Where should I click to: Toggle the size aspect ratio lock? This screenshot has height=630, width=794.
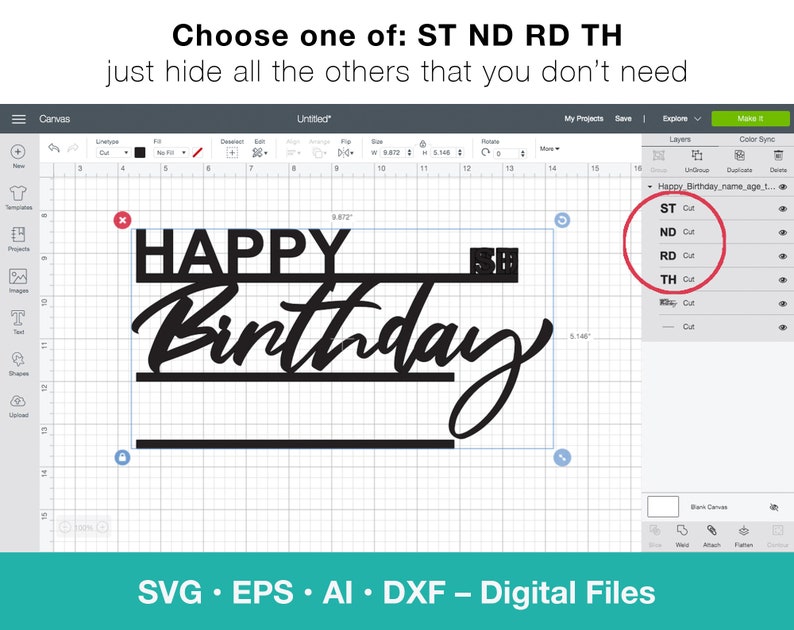click(x=423, y=144)
